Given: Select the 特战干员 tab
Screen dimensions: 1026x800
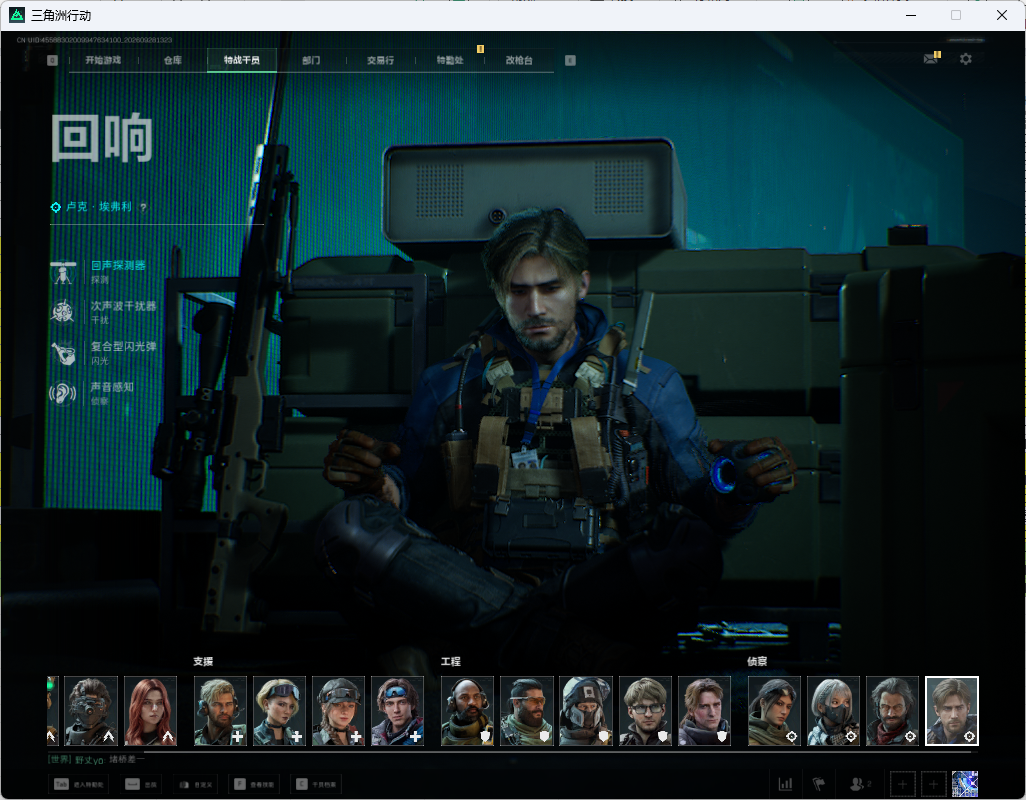Looking at the screenshot, I should point(241,60).
